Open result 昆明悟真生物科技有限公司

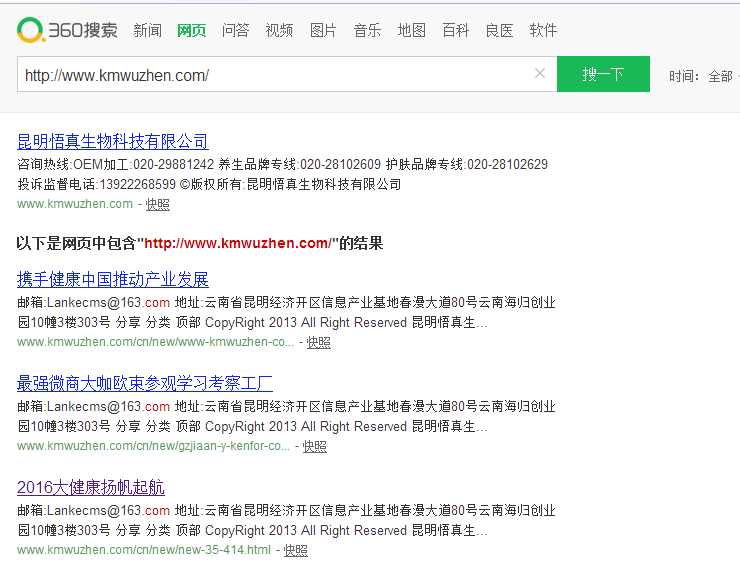(113, 141)
